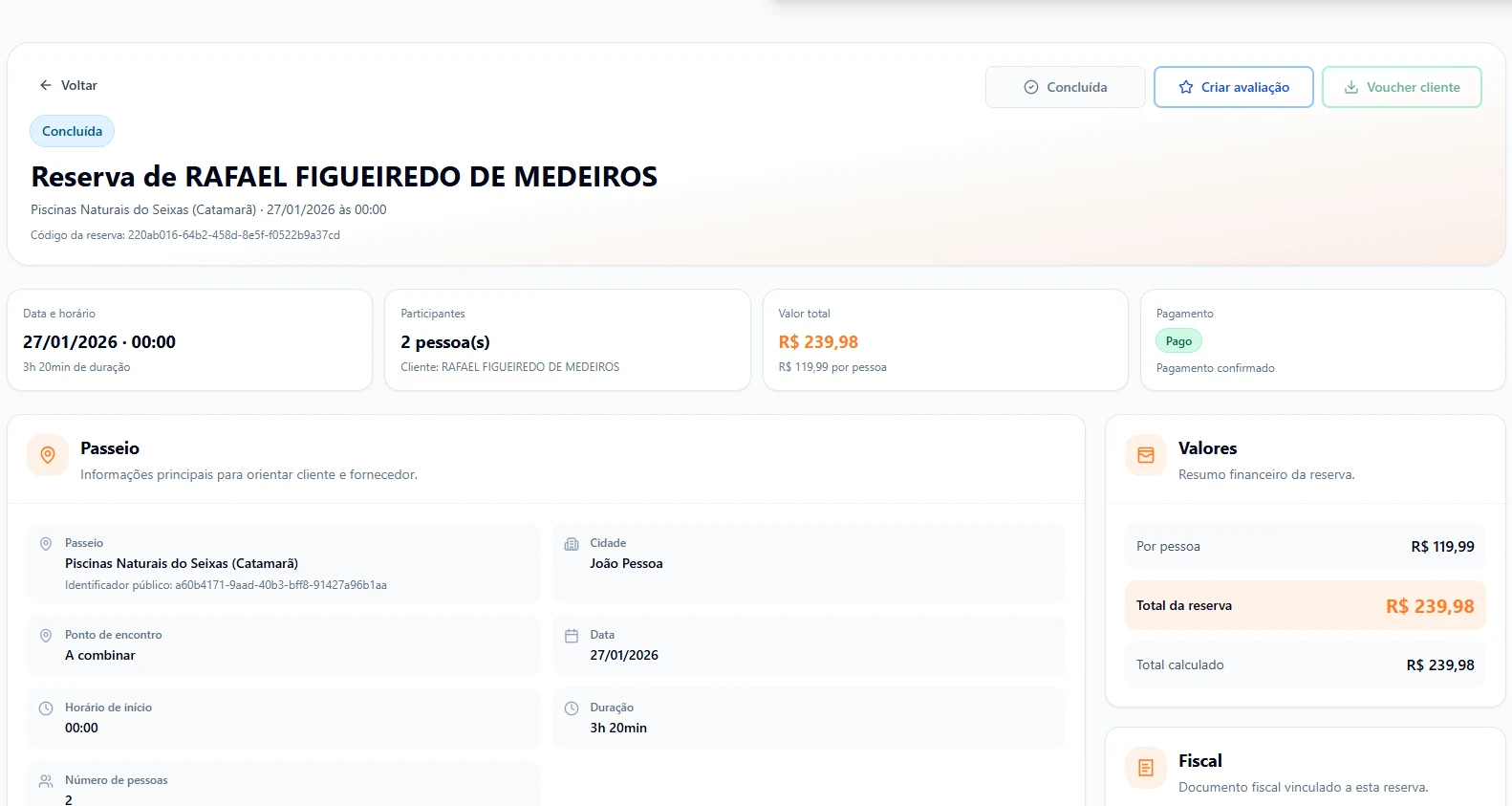This screenshot has height=806, width=1512.
Task: Click the calendar icon in the Data field row
Action: (572, 636)
